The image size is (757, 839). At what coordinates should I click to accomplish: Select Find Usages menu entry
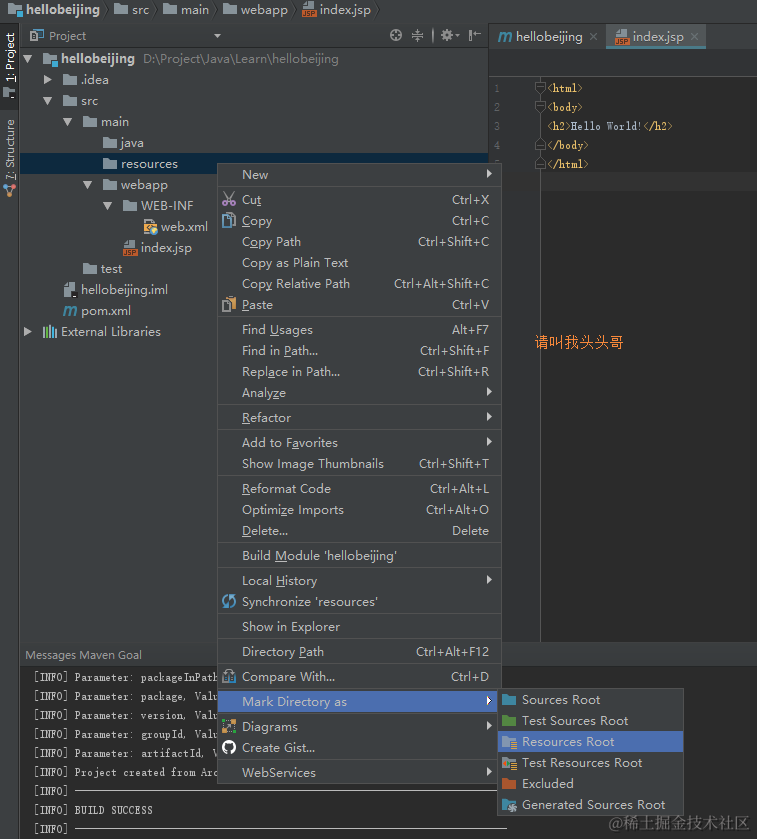(360, 330)
